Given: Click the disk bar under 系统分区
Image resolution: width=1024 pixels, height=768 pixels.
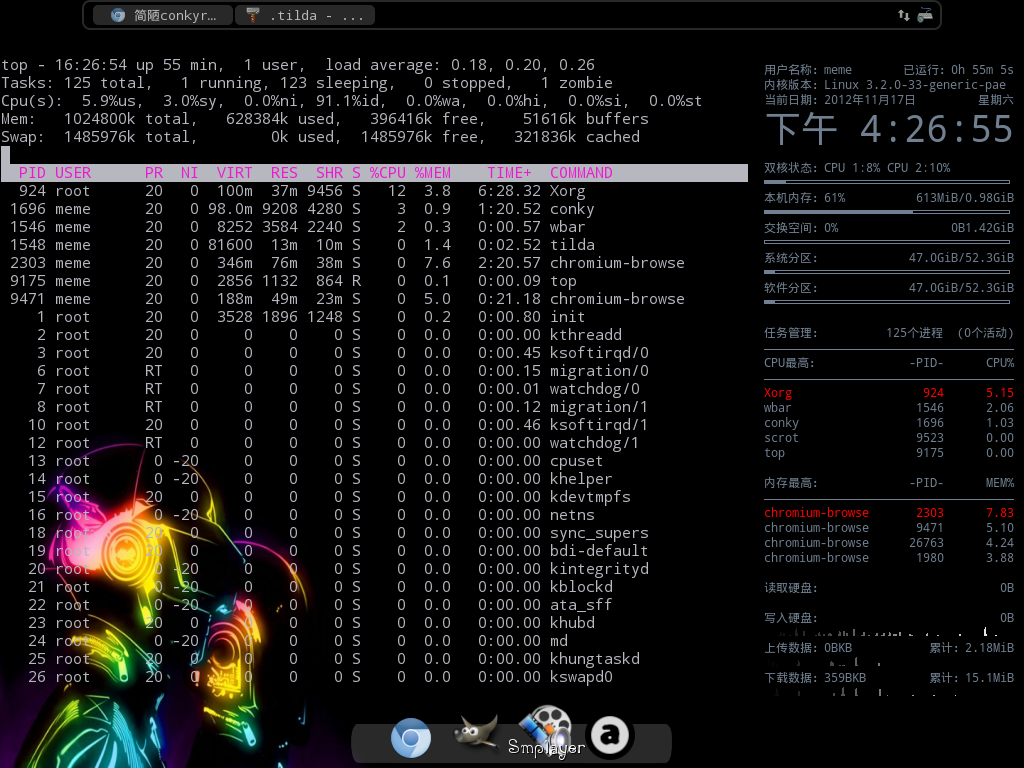Looking at the screenshot, I should [x=887, y=272].
